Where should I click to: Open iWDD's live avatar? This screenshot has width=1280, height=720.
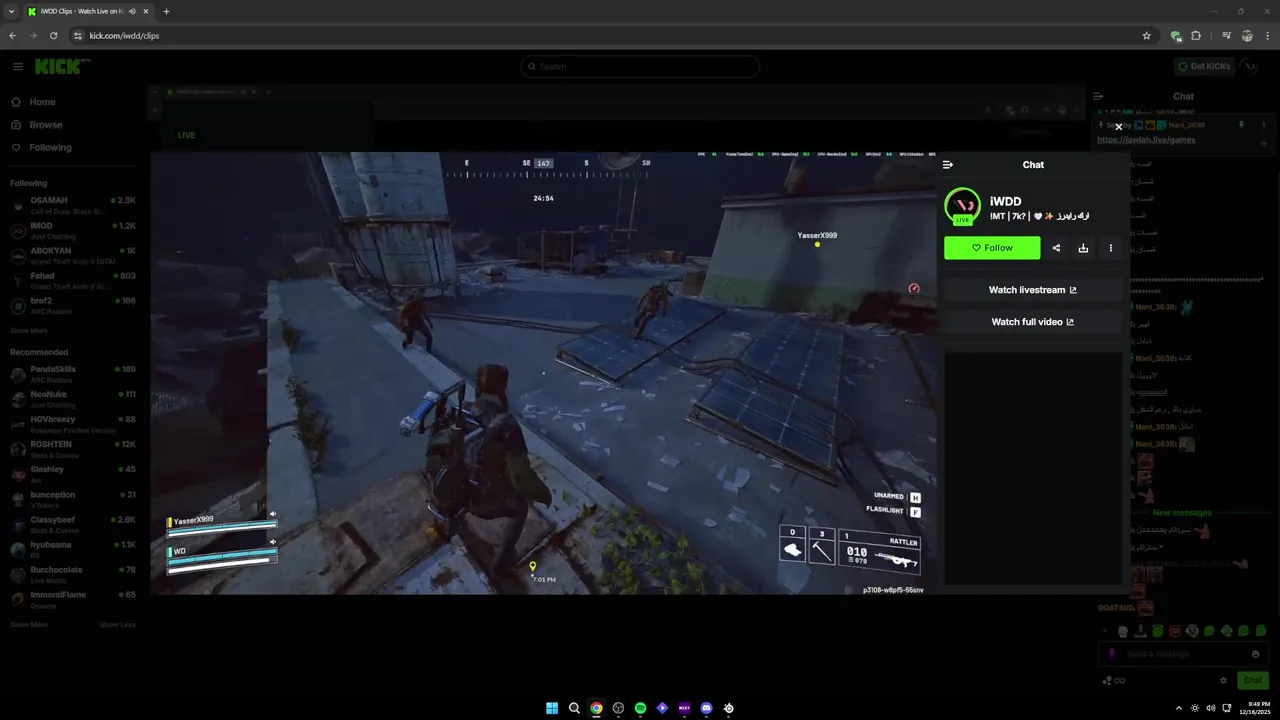coord(963,206)
